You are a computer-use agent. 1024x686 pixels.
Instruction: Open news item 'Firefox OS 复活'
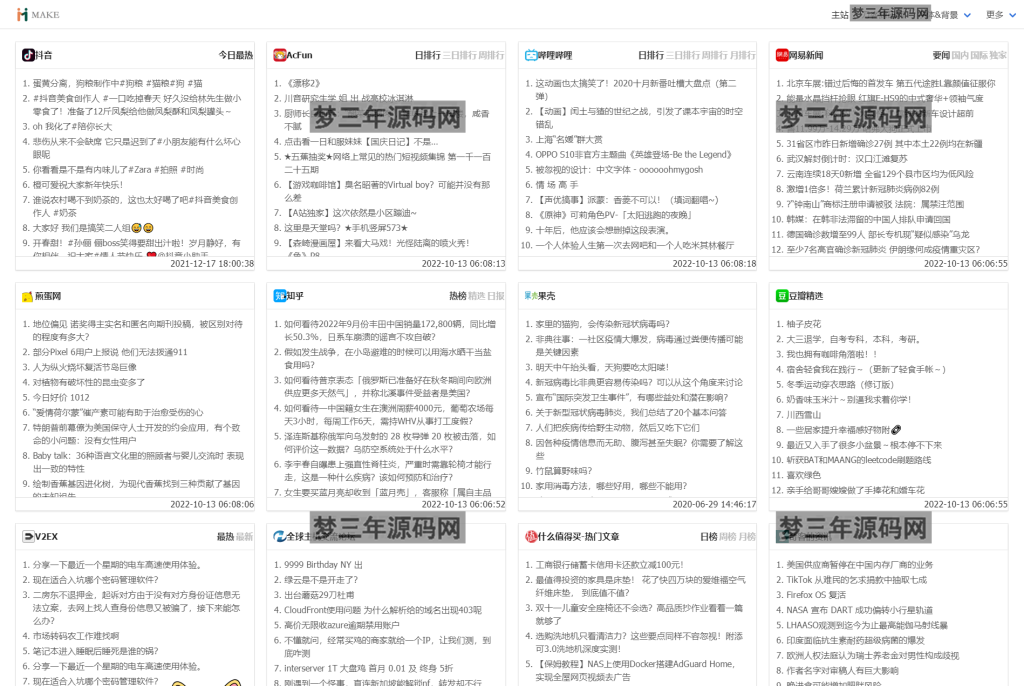point(816,595)
